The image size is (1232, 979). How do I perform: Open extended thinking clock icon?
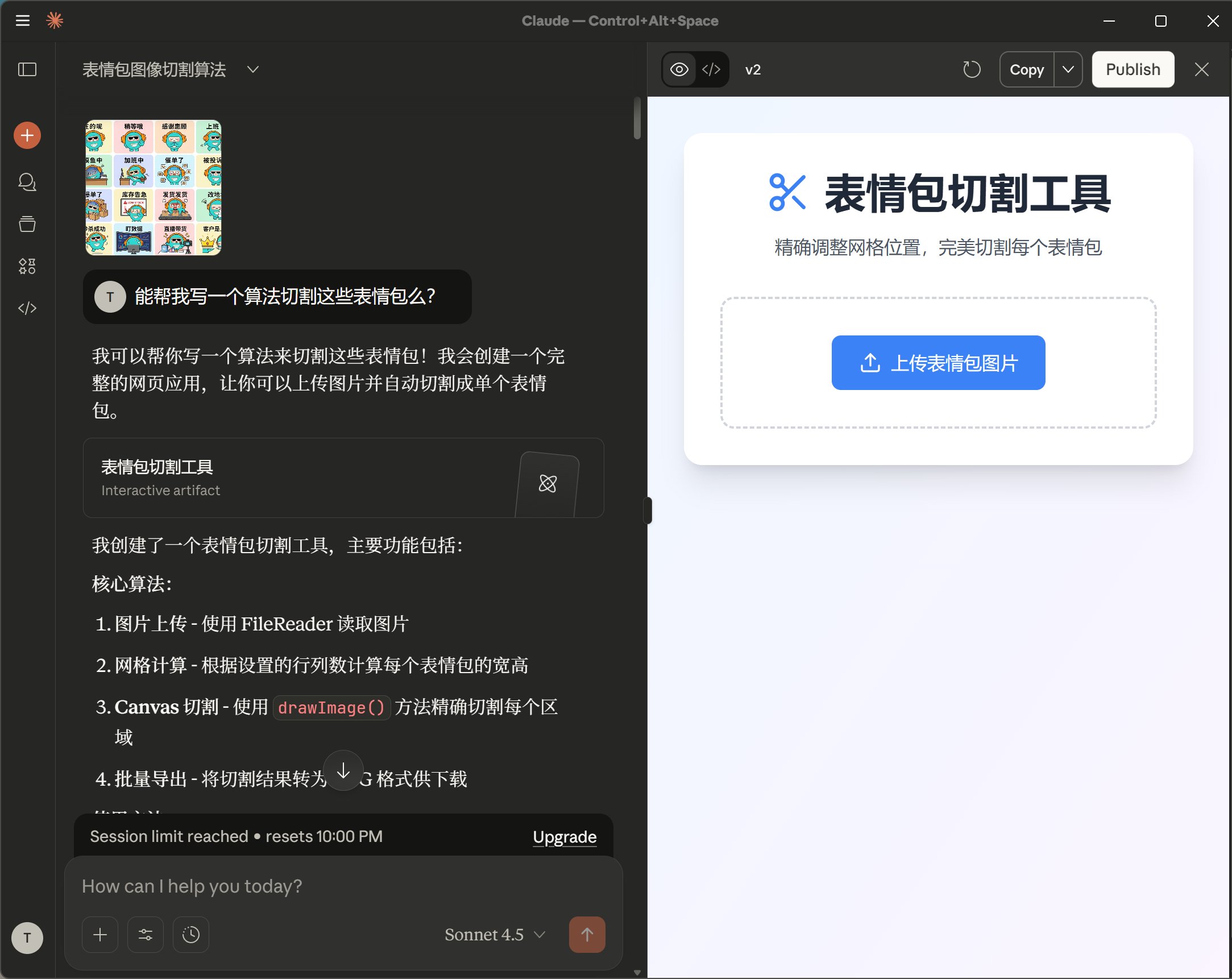click(191, 935)
